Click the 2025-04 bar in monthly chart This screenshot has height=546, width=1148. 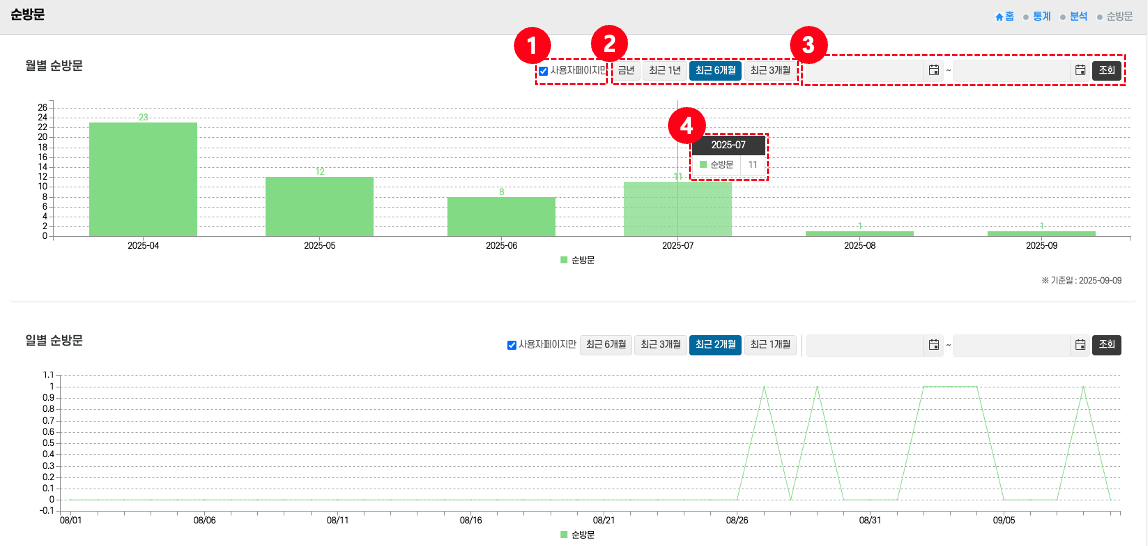pos(143,180)
